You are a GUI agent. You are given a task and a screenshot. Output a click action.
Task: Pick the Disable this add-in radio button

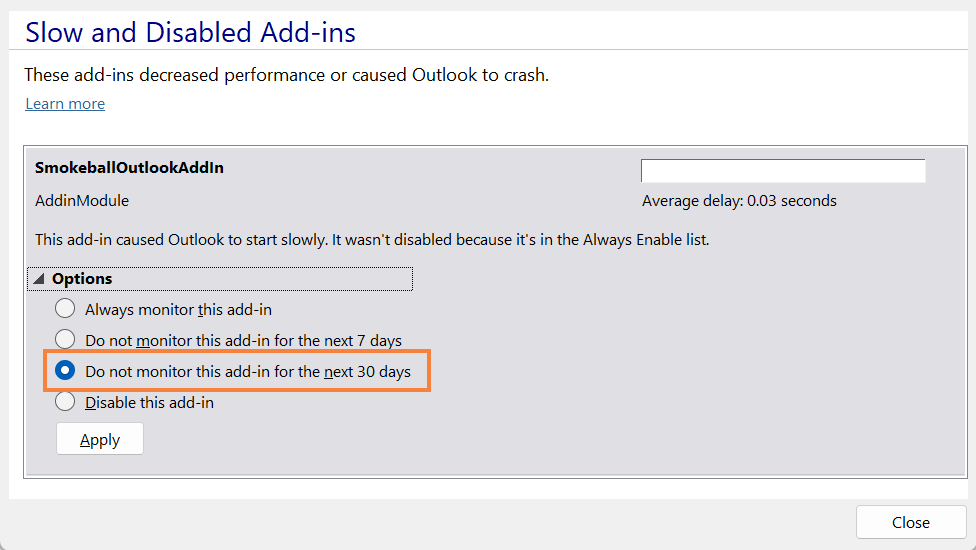click(65, 402)
